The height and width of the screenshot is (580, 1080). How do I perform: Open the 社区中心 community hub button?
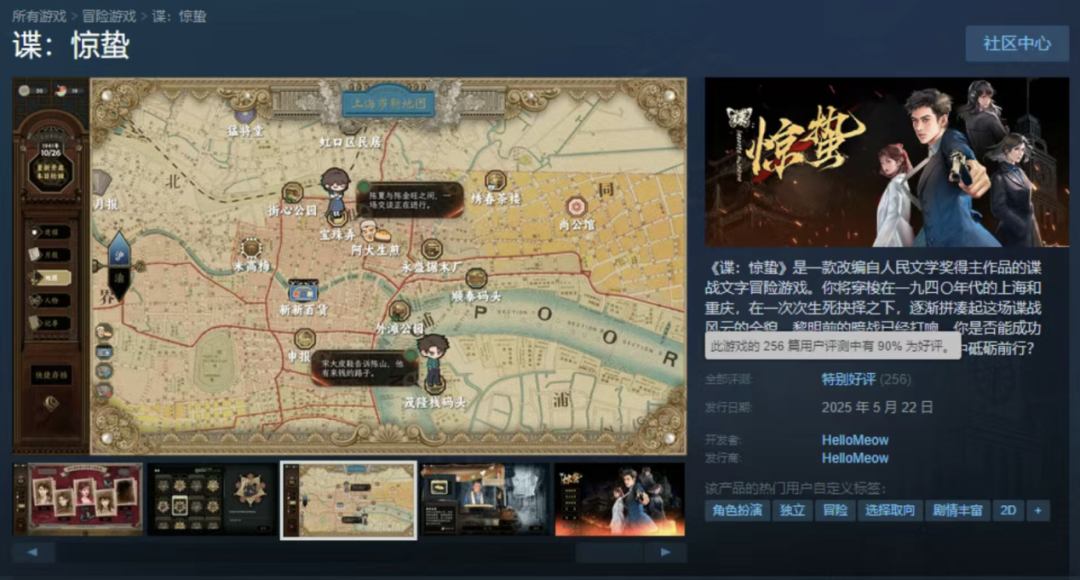point(1017,43)
